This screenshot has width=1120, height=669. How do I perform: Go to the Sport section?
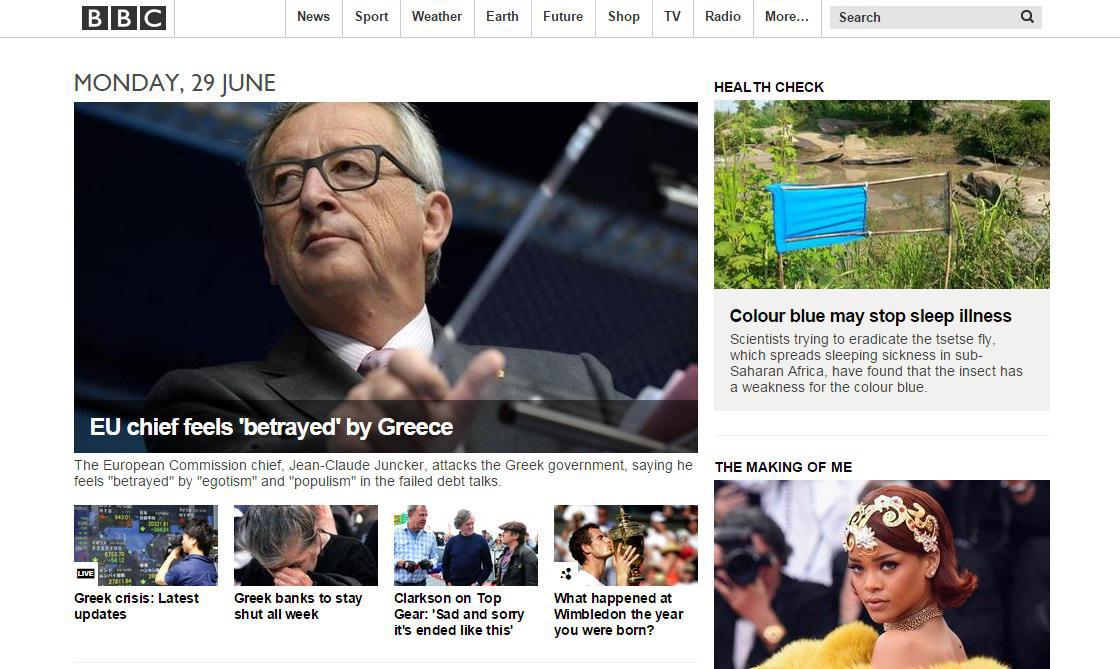pos(371,16)
